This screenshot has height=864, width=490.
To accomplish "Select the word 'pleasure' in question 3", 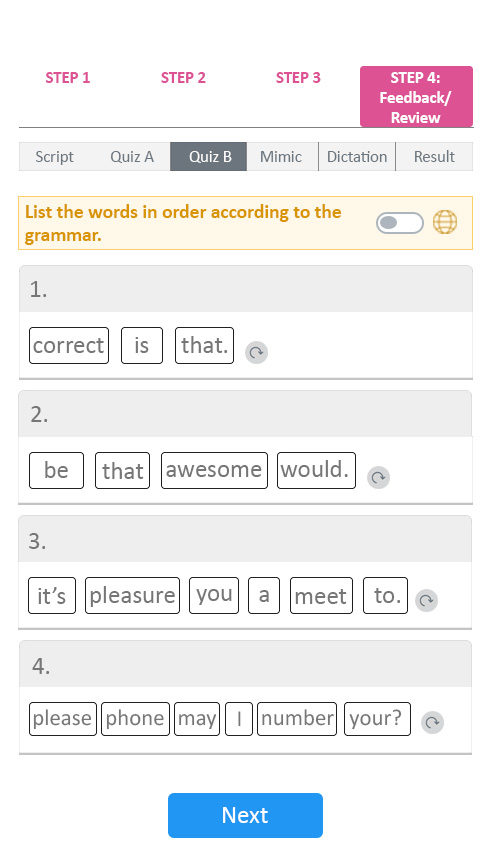I will tap(132, 595).
